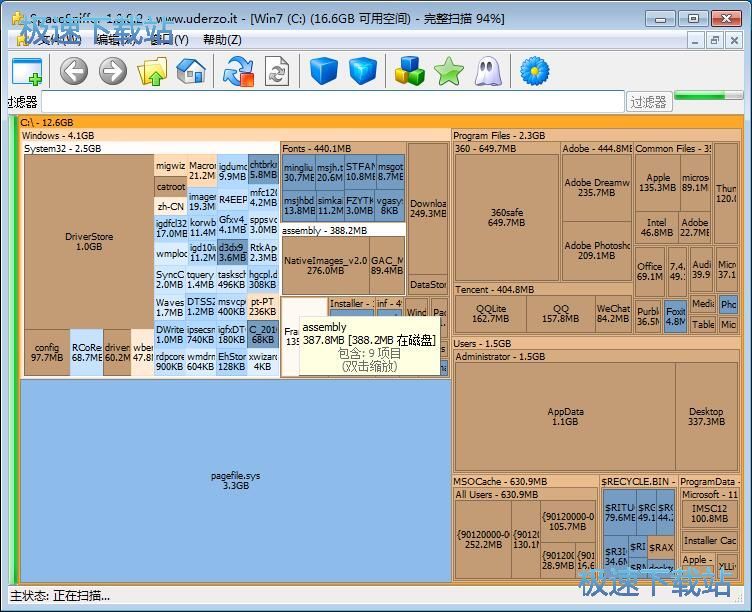
Task: Select the Foxit 4.8MB block
Action: pyautogui.click(x=675, y=317)
